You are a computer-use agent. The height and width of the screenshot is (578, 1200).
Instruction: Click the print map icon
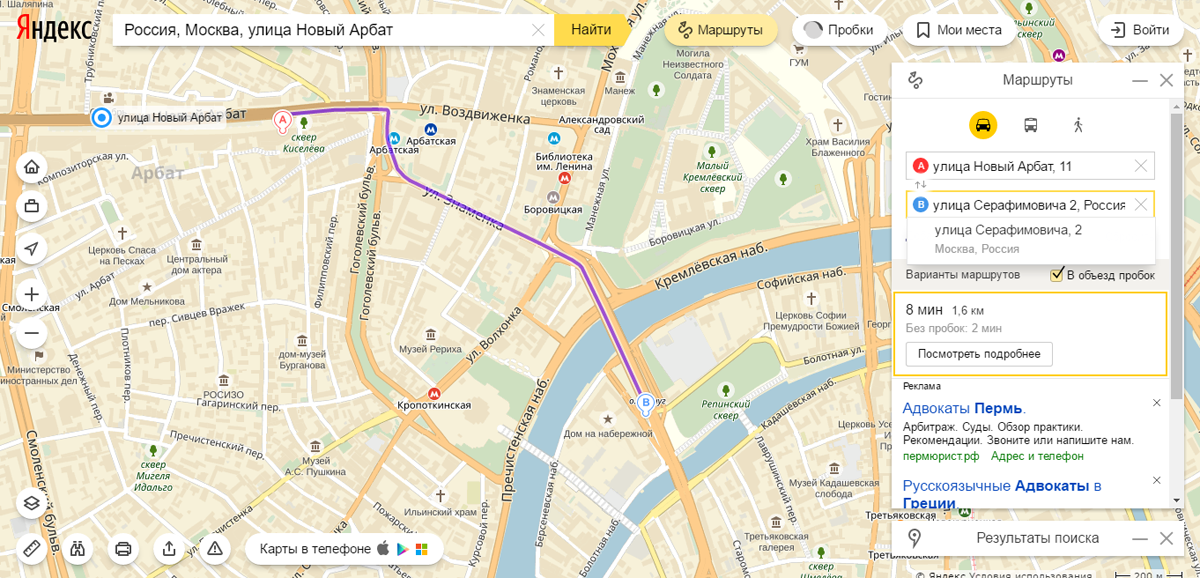tap(124, 548)
